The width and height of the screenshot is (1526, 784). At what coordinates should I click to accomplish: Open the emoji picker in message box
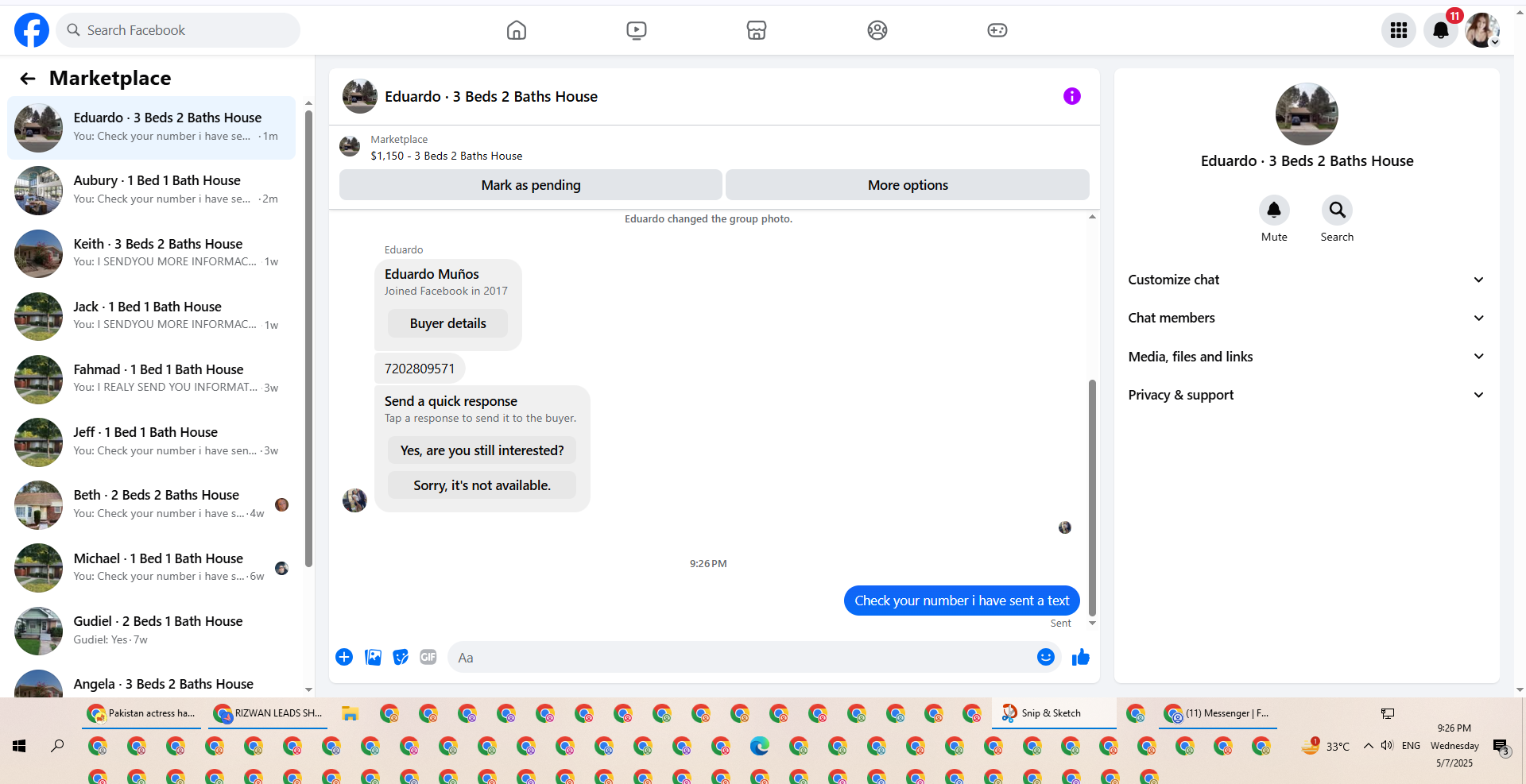(x=1046, y=657)
